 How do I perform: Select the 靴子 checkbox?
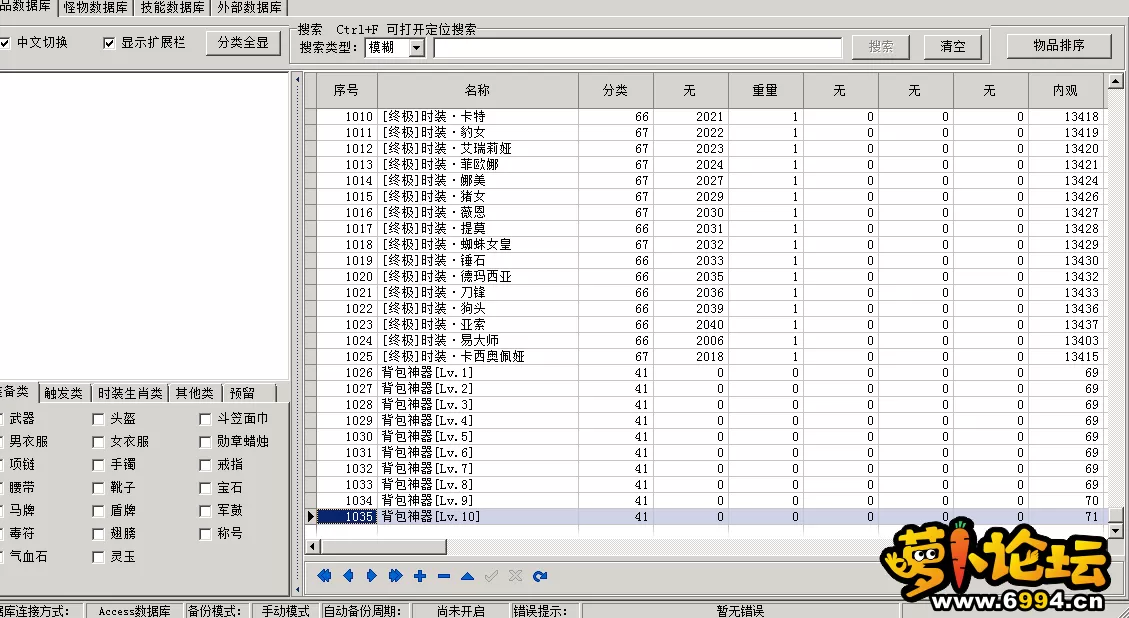pyautogui.click(x=99, y=488)
